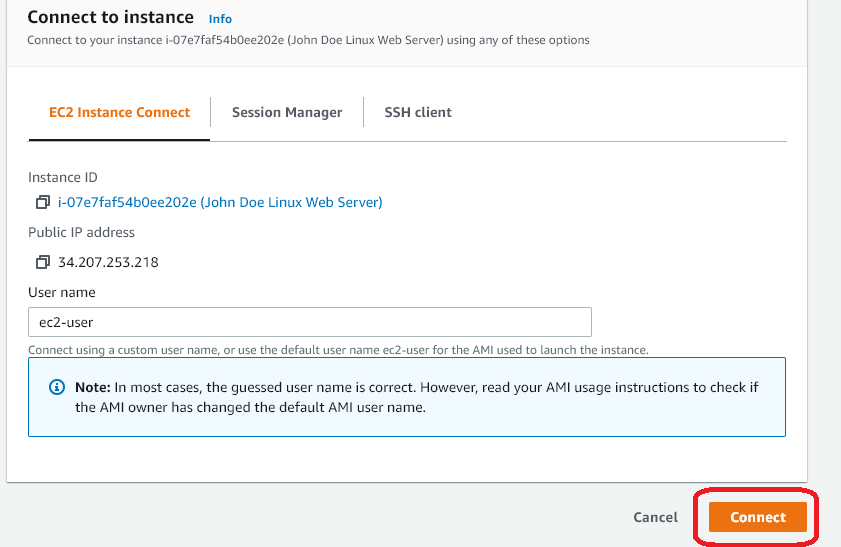Switch to the Session Manager tab

(x=287, y=112)
